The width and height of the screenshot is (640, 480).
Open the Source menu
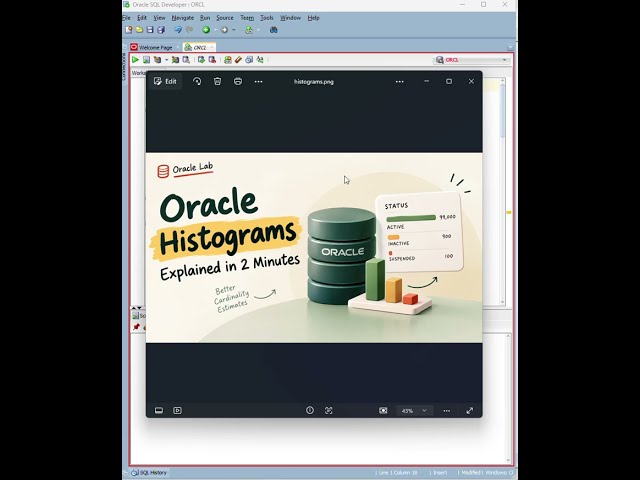pos(224,18)
